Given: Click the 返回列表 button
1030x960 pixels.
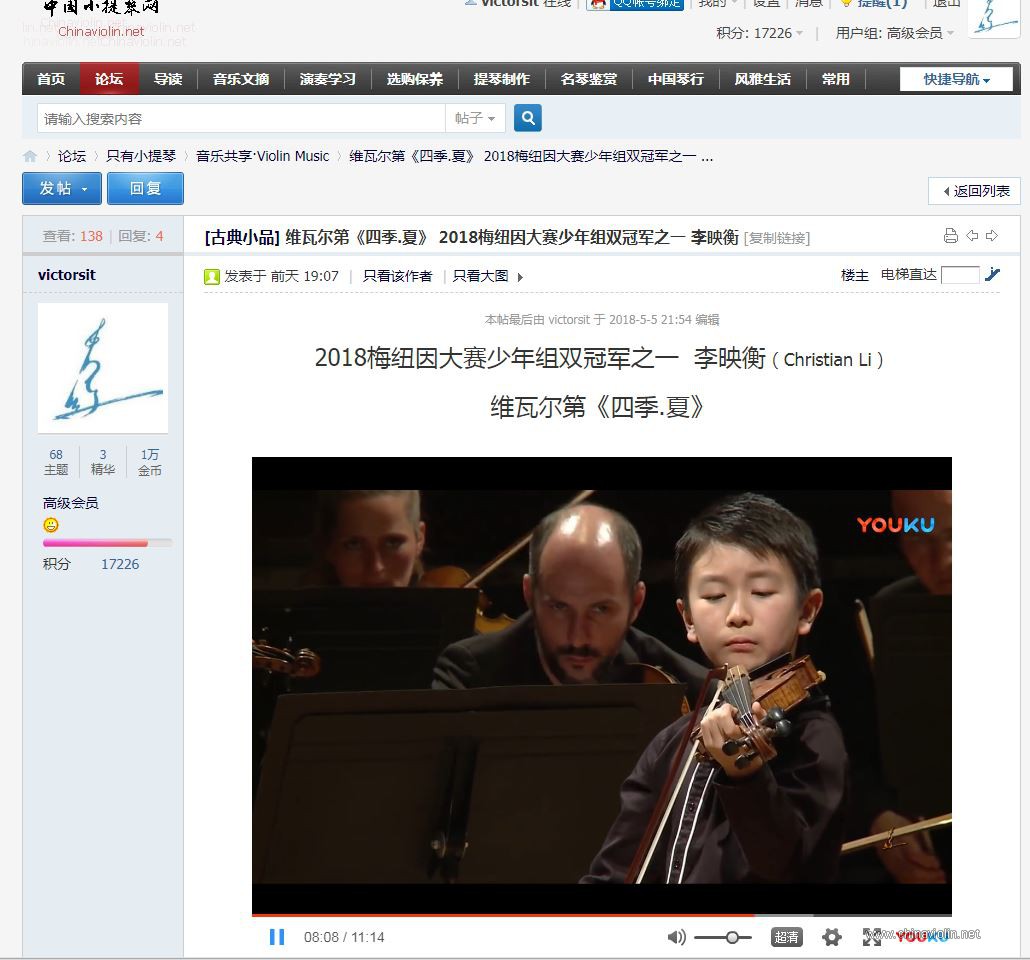Looking at the screenshot, I should 974,191.
